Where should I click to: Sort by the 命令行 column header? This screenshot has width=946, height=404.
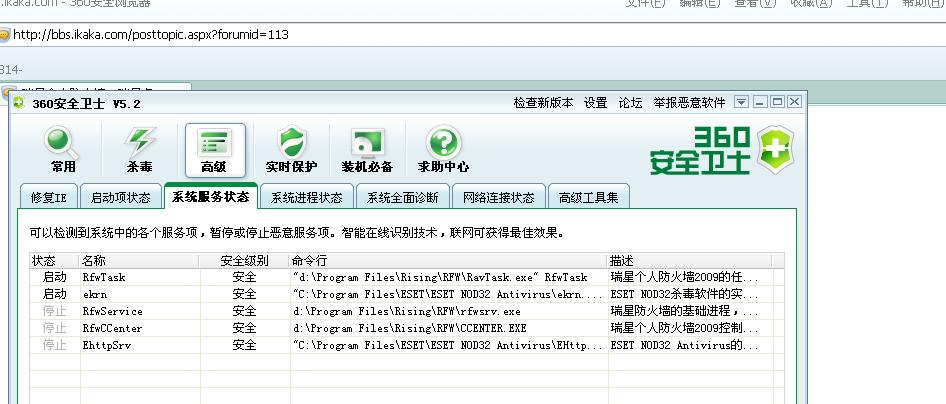pos(448,260)
